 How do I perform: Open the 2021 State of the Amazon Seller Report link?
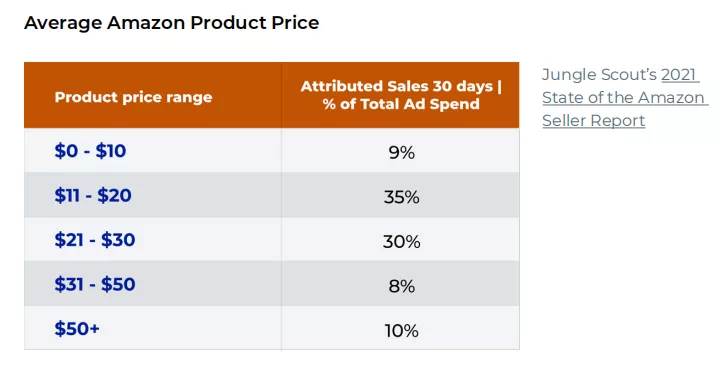(x=623, y=97)
